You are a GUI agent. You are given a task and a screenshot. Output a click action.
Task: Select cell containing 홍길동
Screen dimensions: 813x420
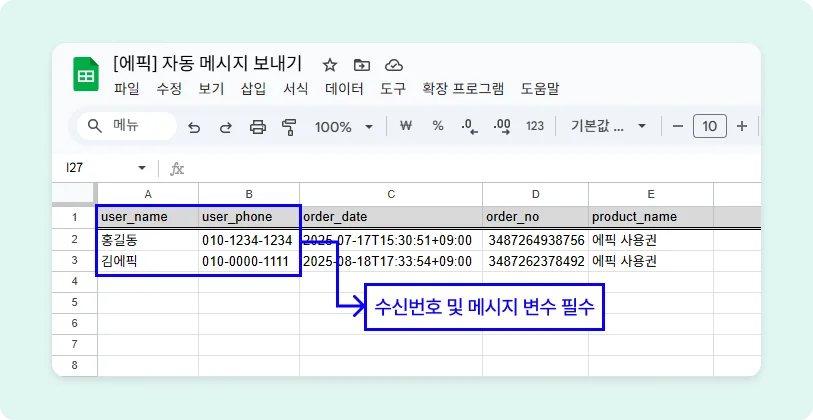[147, 240]
